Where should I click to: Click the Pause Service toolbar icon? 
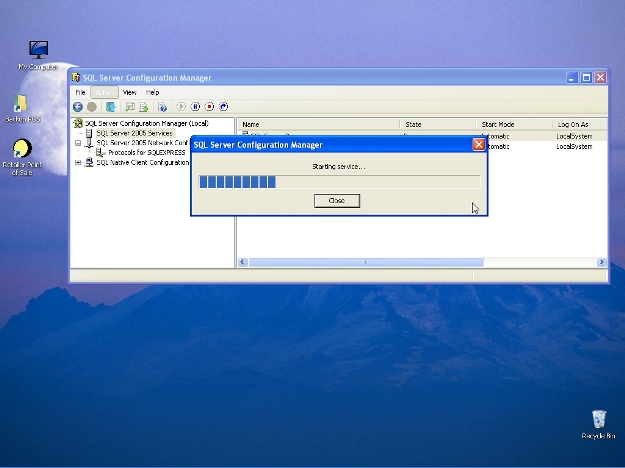(196, 107)
